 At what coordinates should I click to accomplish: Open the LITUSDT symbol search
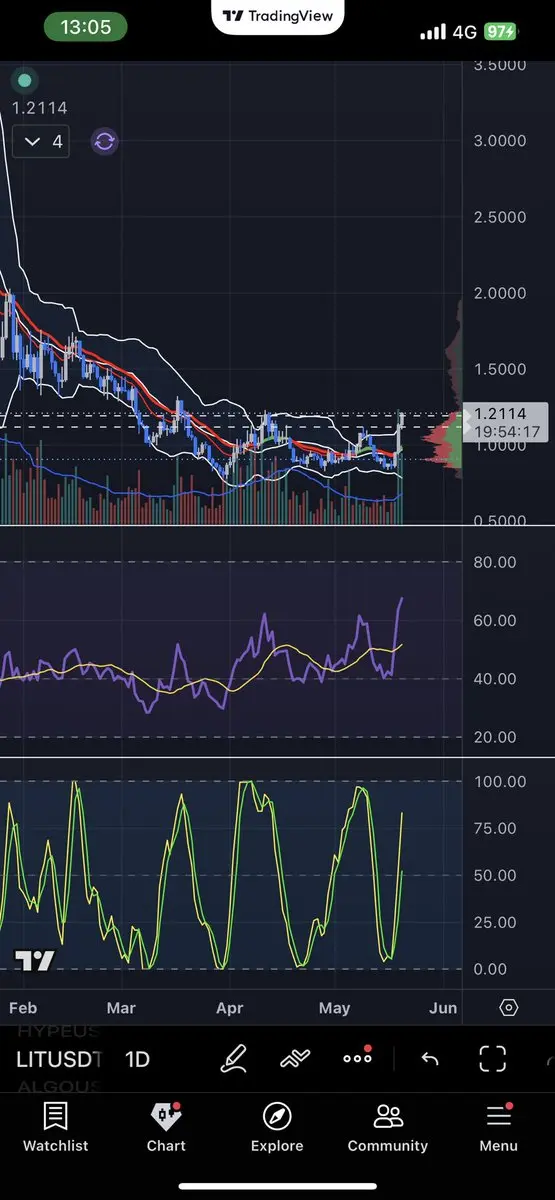click(x=59, y=1059)
